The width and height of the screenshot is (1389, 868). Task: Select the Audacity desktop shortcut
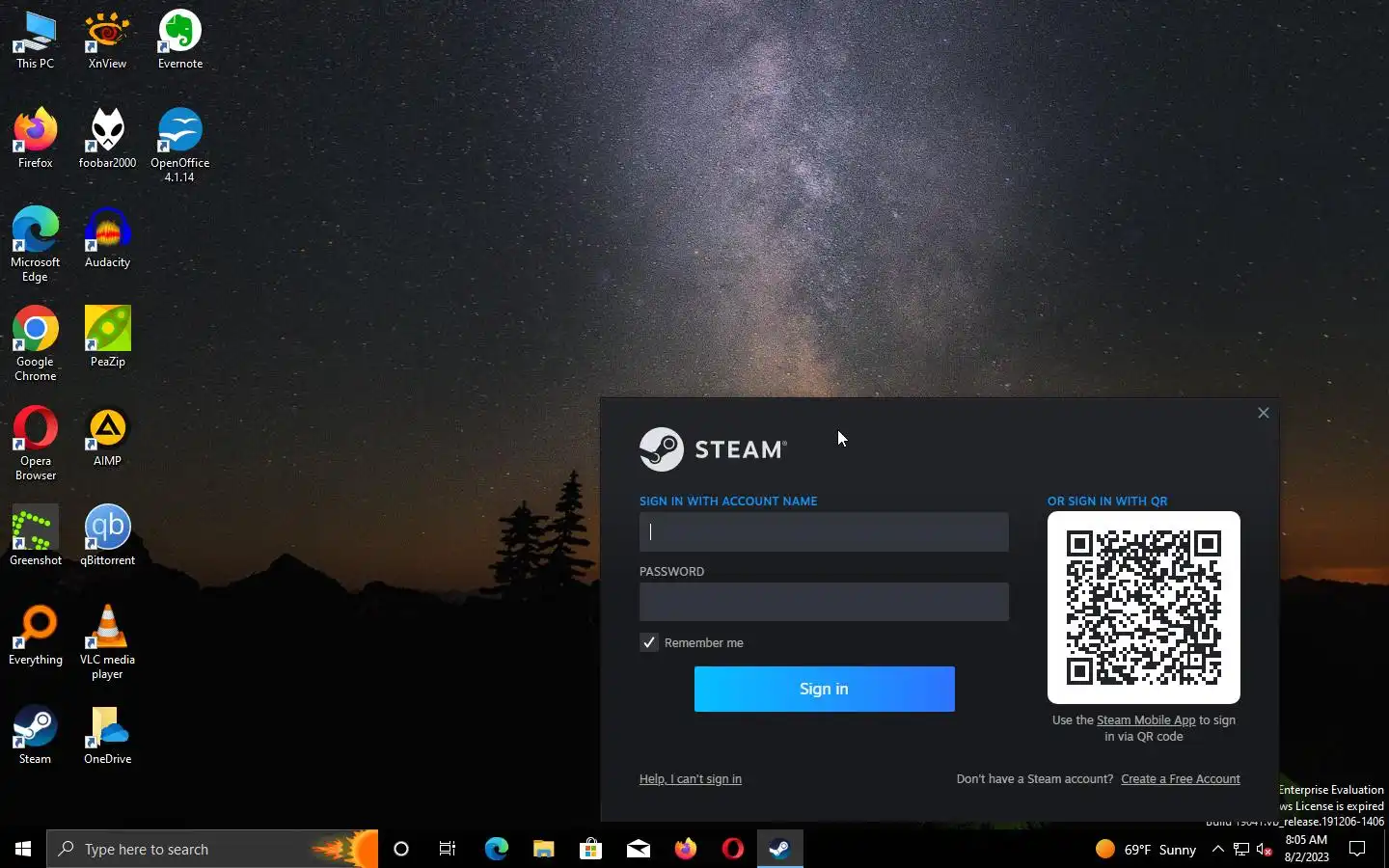tap(107, 238)
